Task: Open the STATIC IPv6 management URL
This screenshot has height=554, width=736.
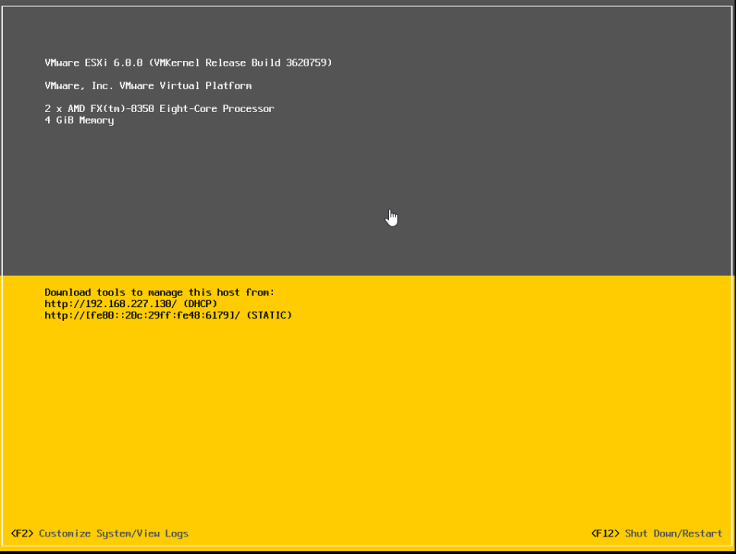Action: click(142, 315)
